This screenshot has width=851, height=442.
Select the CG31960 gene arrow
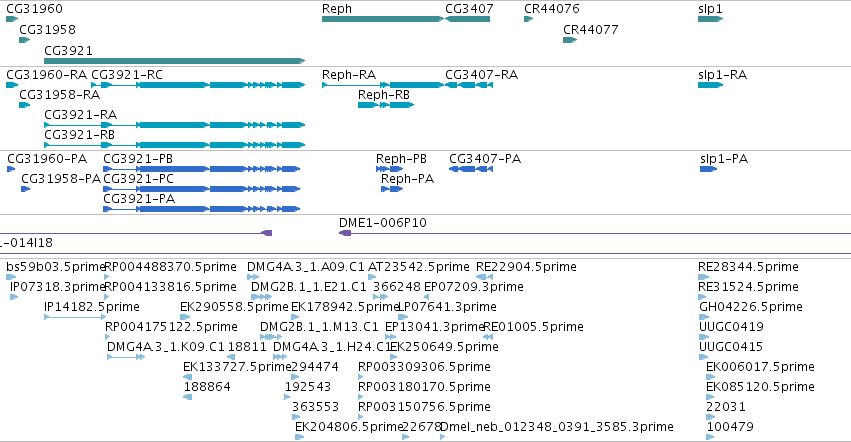click(12, 19)
